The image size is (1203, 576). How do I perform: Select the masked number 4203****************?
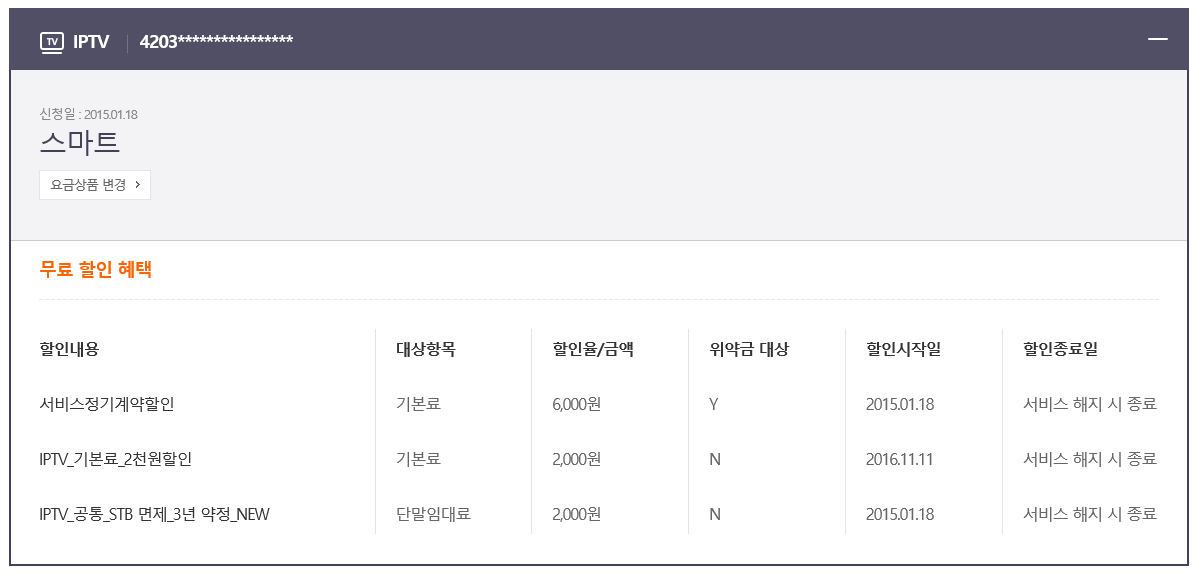(216, 42)
